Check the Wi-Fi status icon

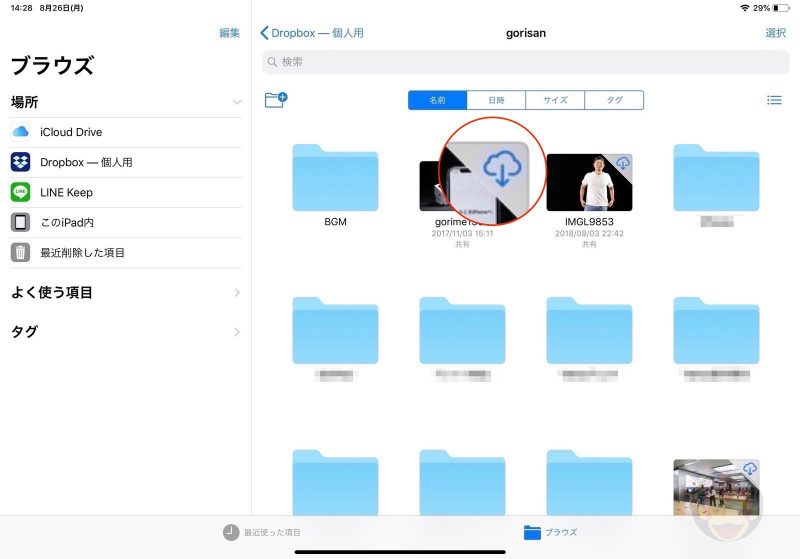click(x=745, y=8)
